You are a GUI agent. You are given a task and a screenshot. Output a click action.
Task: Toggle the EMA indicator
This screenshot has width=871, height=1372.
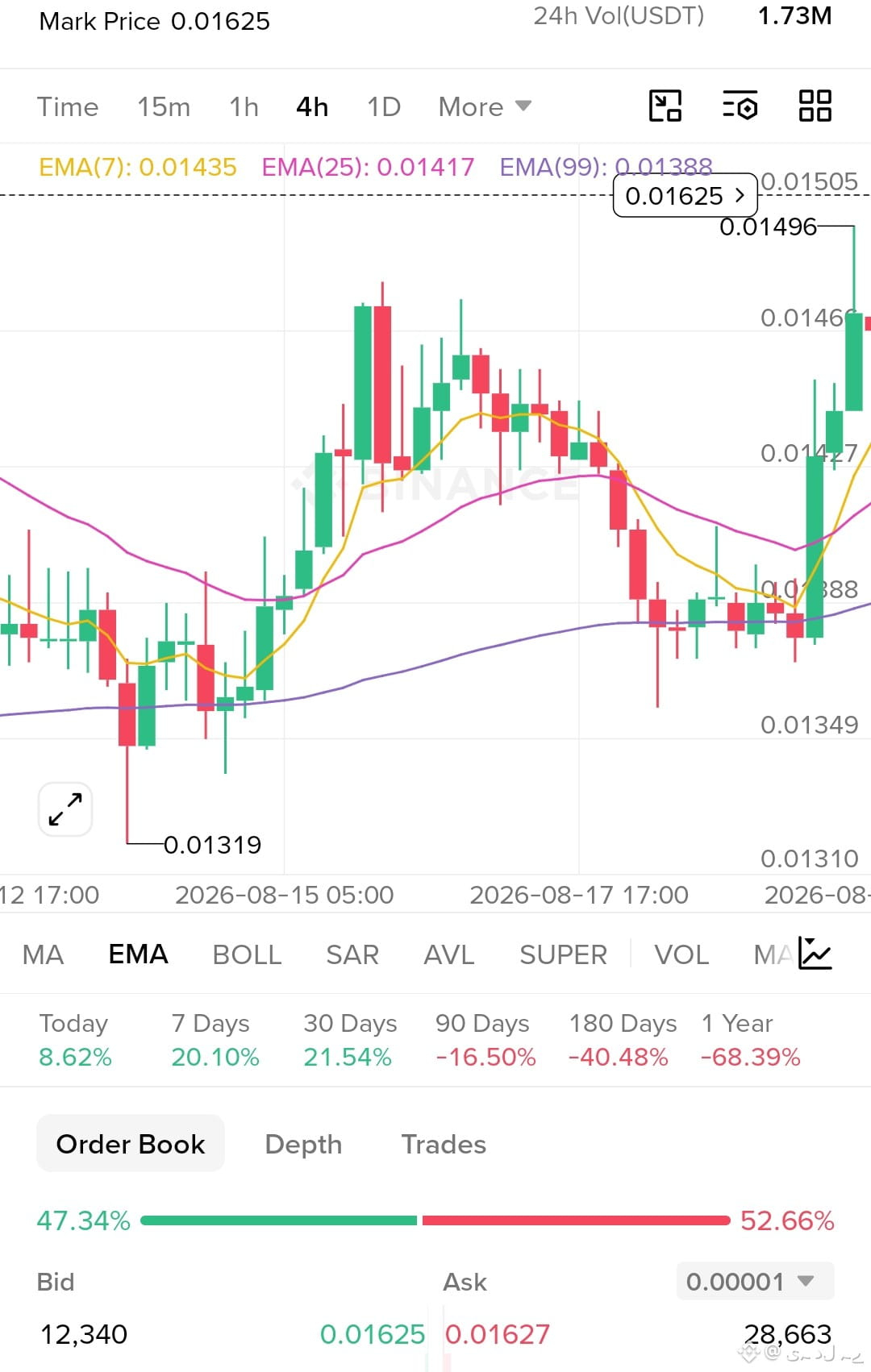coord(138,954)
